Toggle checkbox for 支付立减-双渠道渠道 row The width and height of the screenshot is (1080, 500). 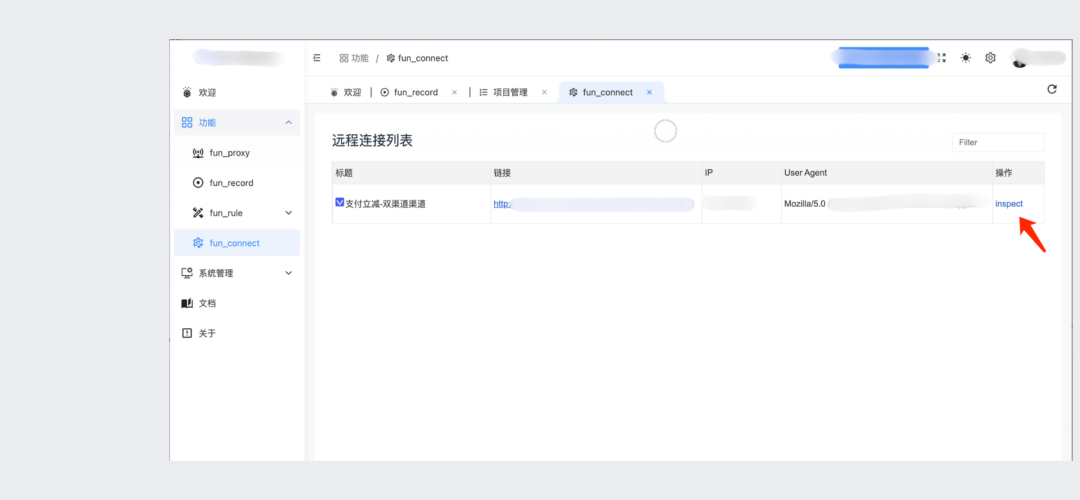pyautogui.click(x=340, y=203)
